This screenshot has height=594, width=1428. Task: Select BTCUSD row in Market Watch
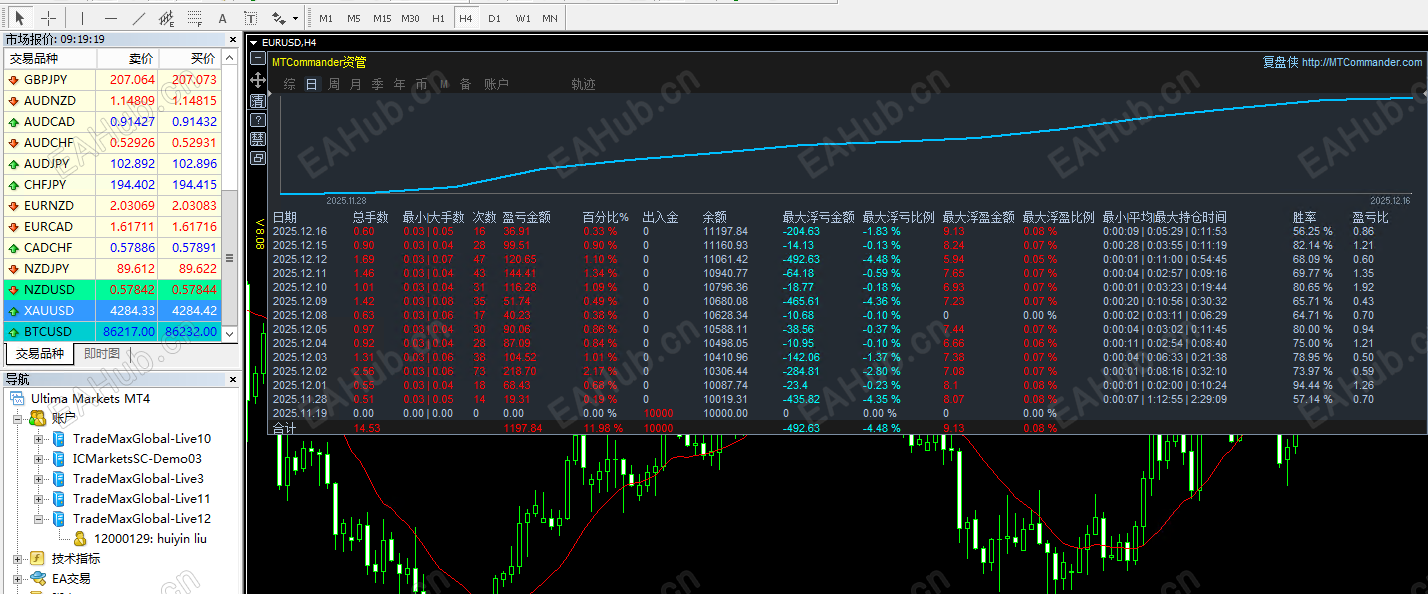111,331
